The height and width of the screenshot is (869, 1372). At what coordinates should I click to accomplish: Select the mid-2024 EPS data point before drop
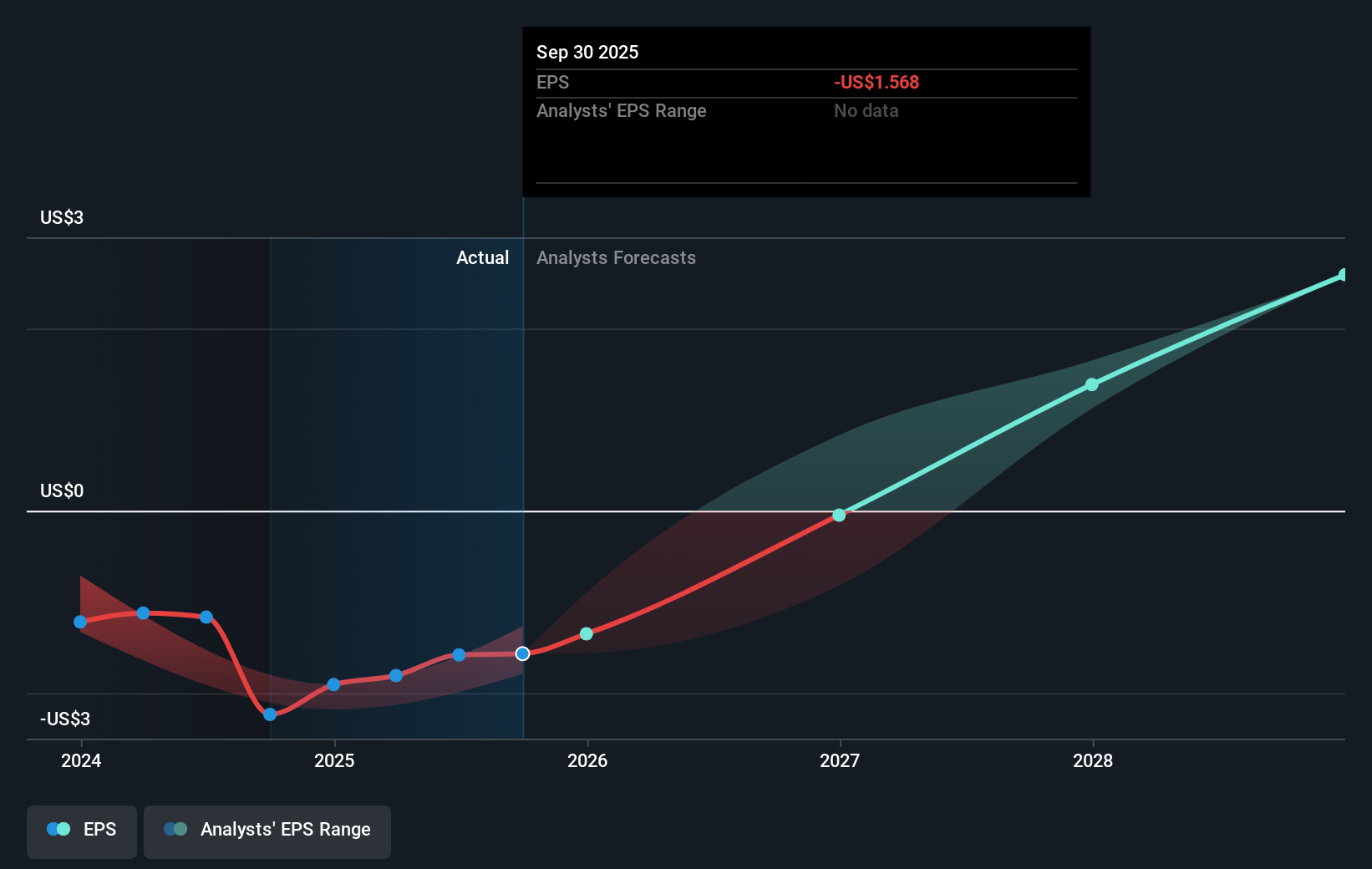(x=206, y=617)
